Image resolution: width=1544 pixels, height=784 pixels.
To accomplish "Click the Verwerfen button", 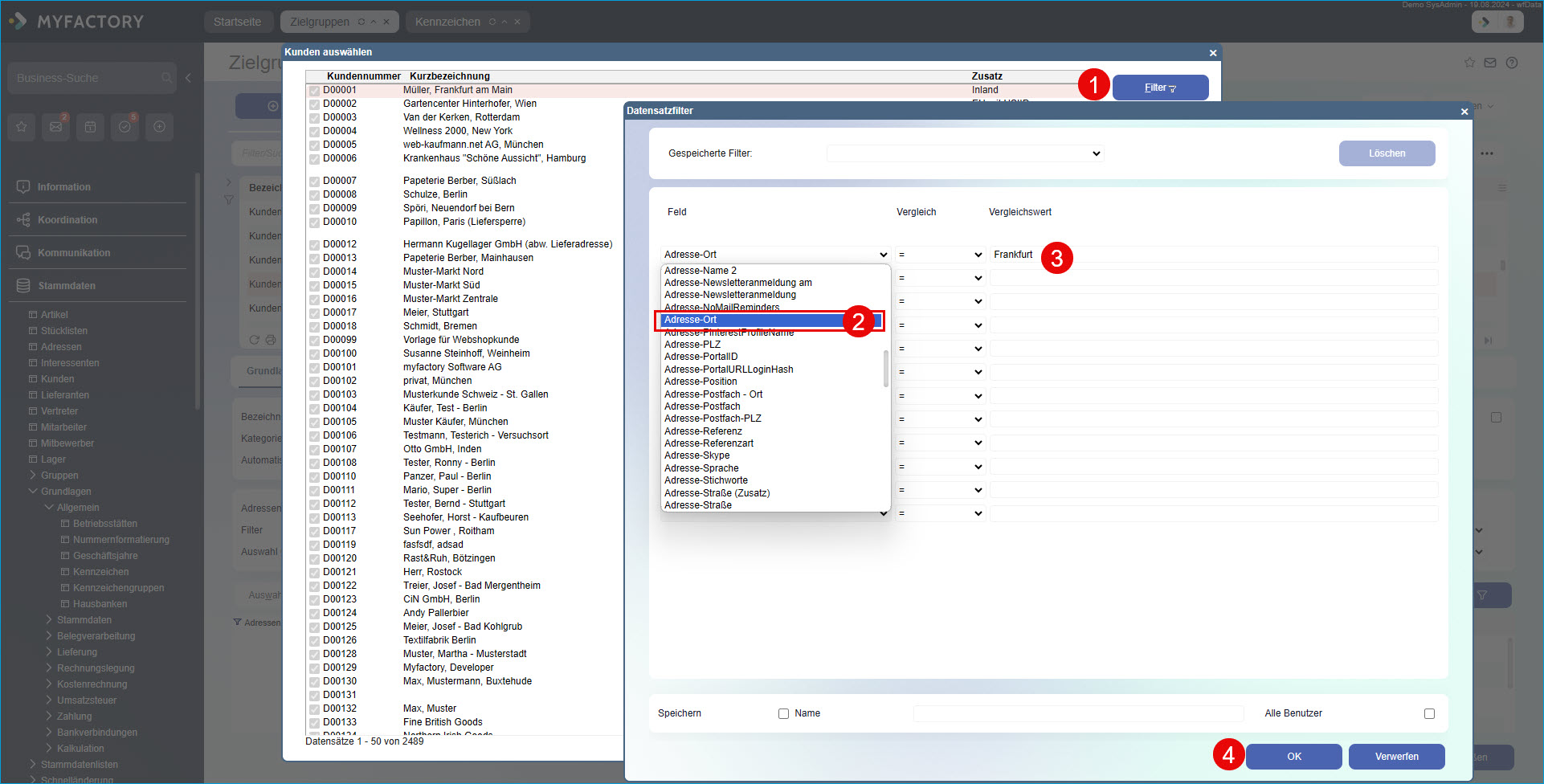I will (x=1396, y=757).
